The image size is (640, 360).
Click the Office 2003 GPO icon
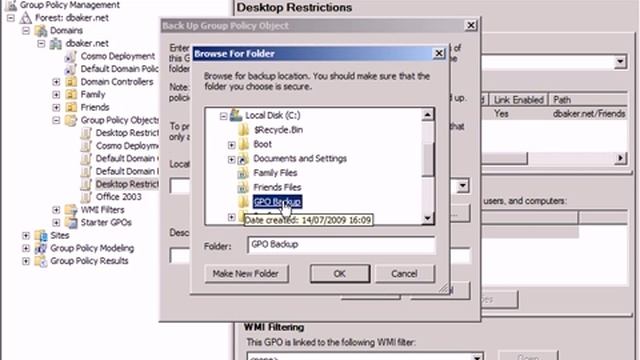point(86,197)
